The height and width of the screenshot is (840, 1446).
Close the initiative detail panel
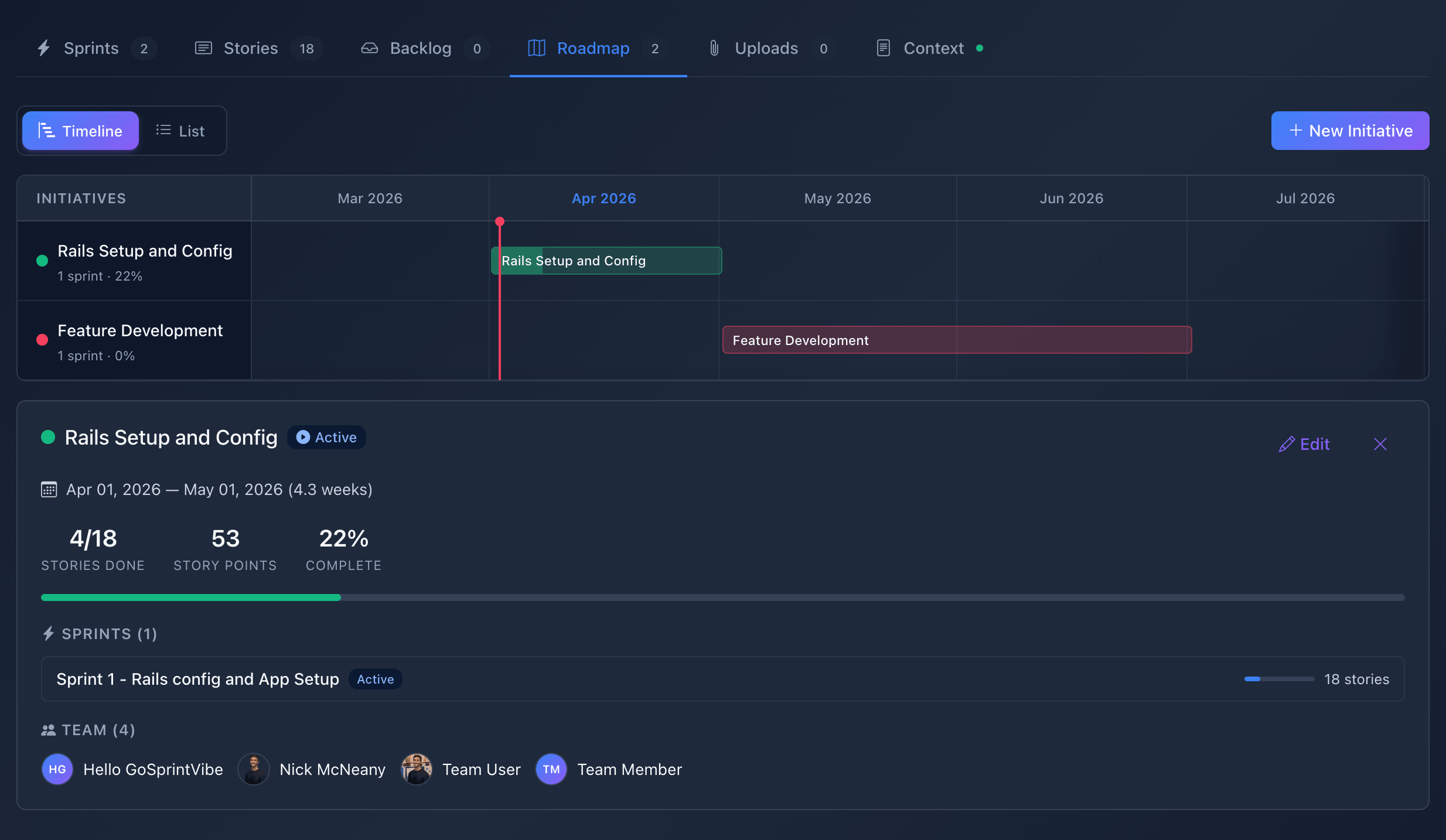1380,444
